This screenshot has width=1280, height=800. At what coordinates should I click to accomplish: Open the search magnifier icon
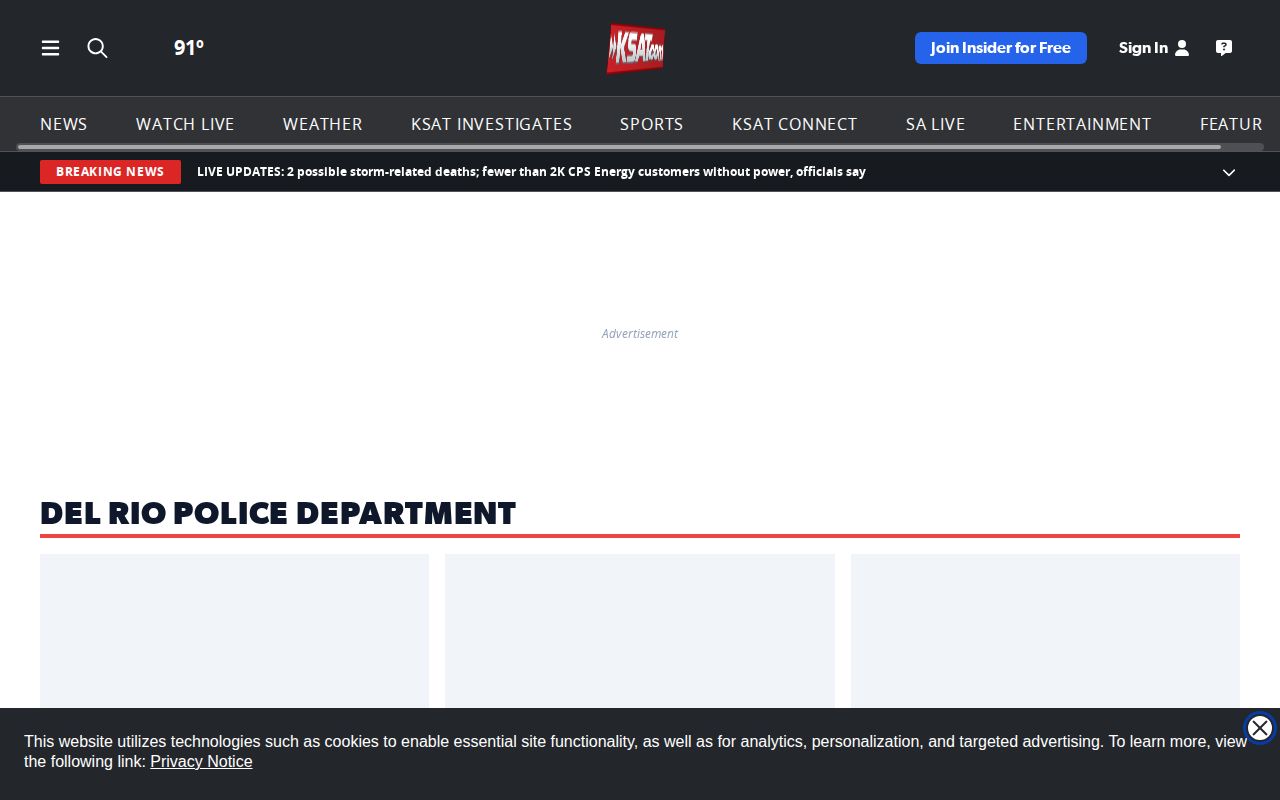(x=97, y=48)
